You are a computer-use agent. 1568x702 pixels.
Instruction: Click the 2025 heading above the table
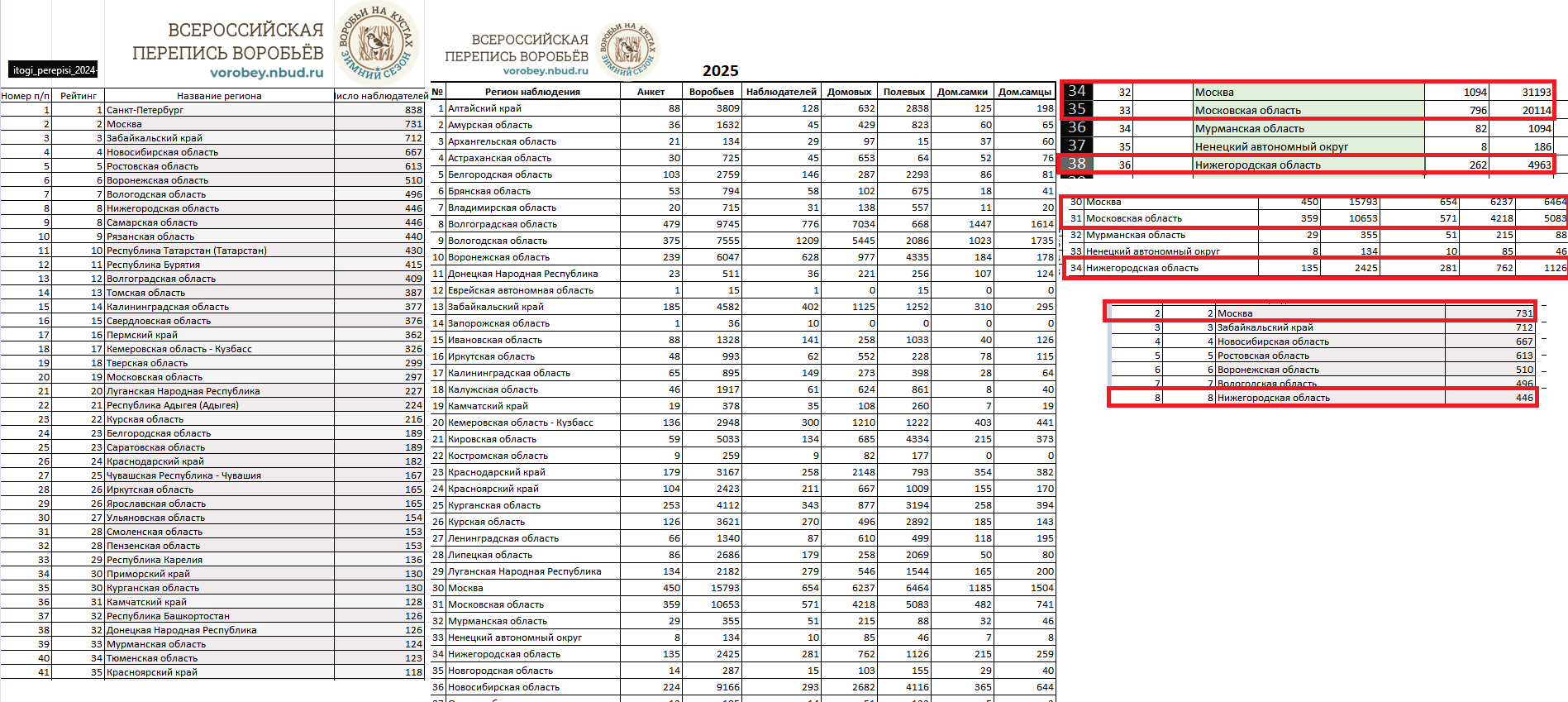[x=720, y=71]
